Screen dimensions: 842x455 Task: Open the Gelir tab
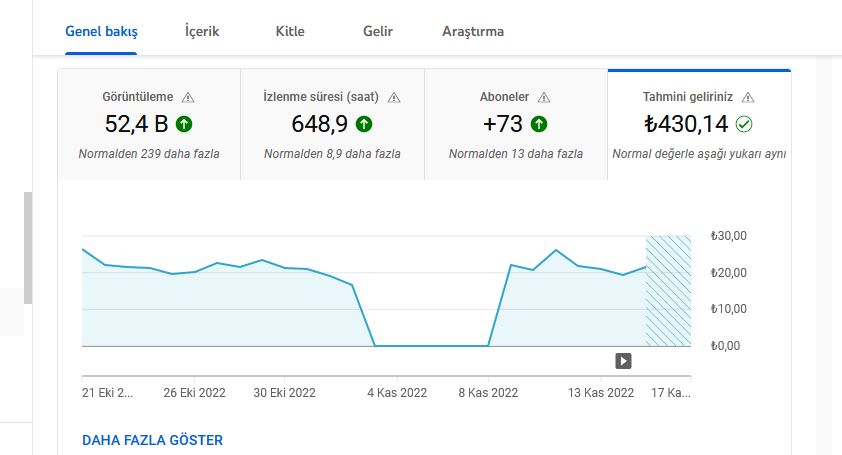[x=378, y=31]
